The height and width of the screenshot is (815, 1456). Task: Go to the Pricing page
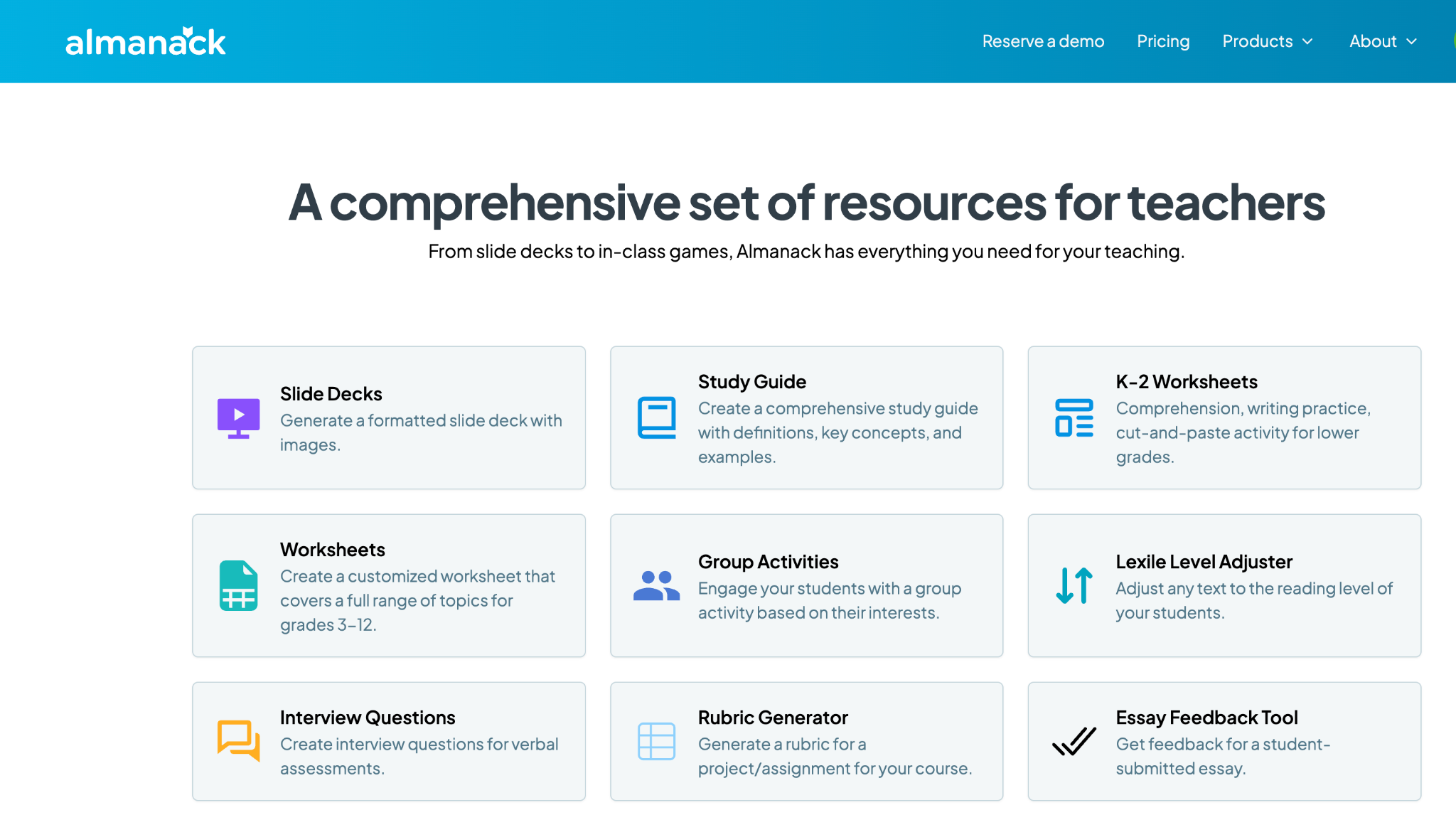pyautogui.click(x=1163, y=41)
